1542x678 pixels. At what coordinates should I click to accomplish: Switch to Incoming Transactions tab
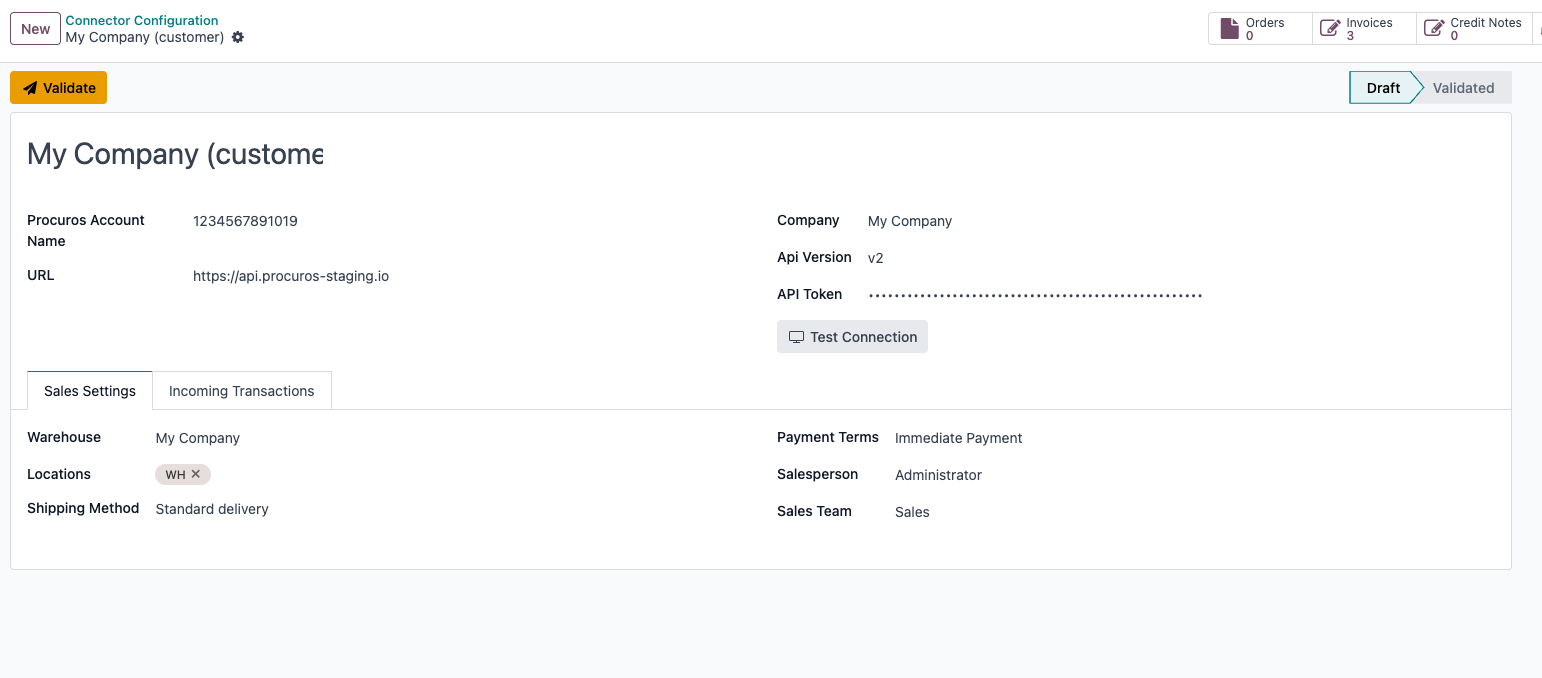(x=241, y=391)
